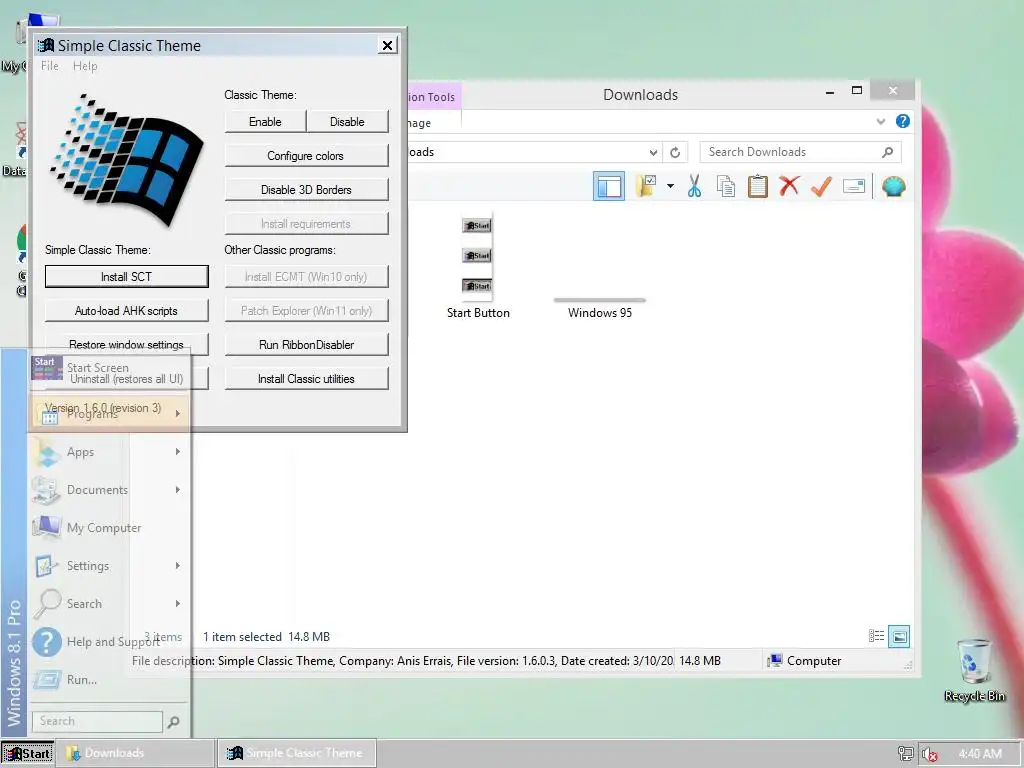This screenshot has height=768, width=1024.
Task: Click the magnifier icon beside Start menu search
Action: (x=174, y=722)
